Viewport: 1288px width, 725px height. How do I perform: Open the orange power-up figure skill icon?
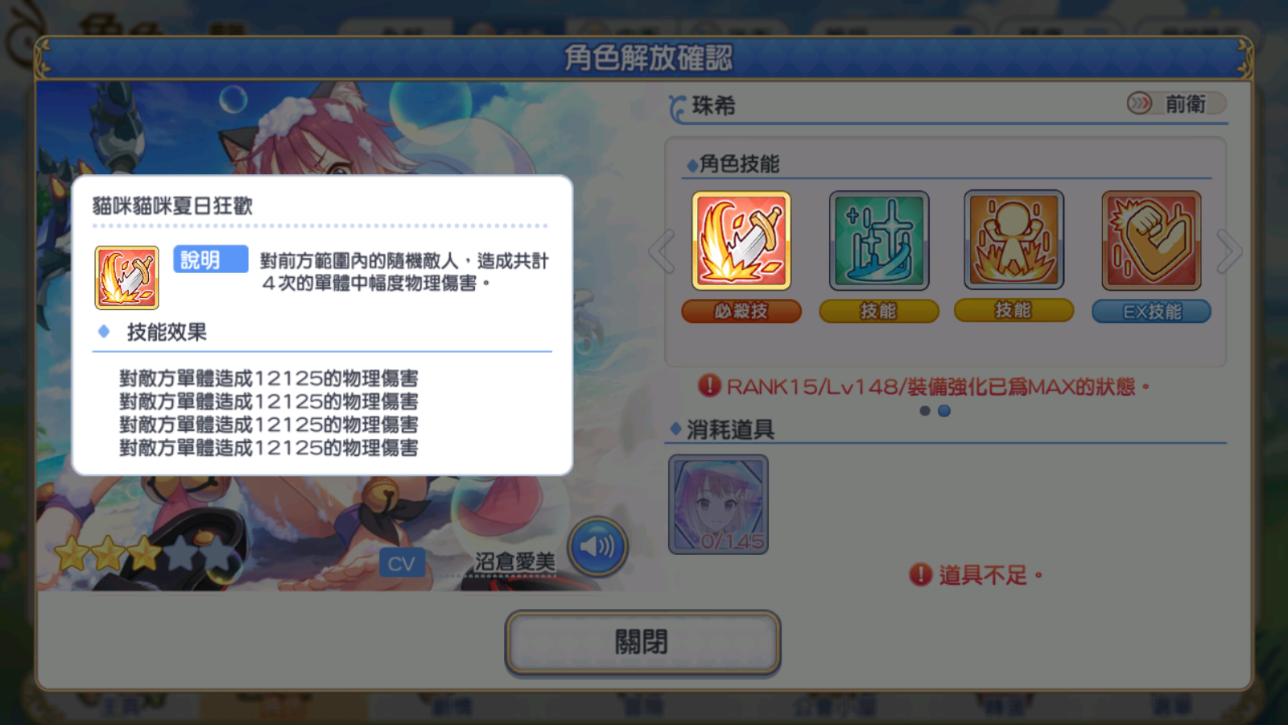coord(1014,240)
